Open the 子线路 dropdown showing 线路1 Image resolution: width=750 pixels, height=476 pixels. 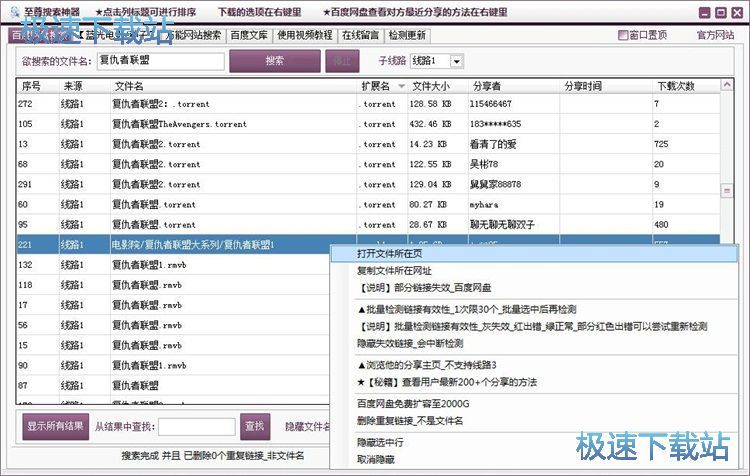pos(436,61)
